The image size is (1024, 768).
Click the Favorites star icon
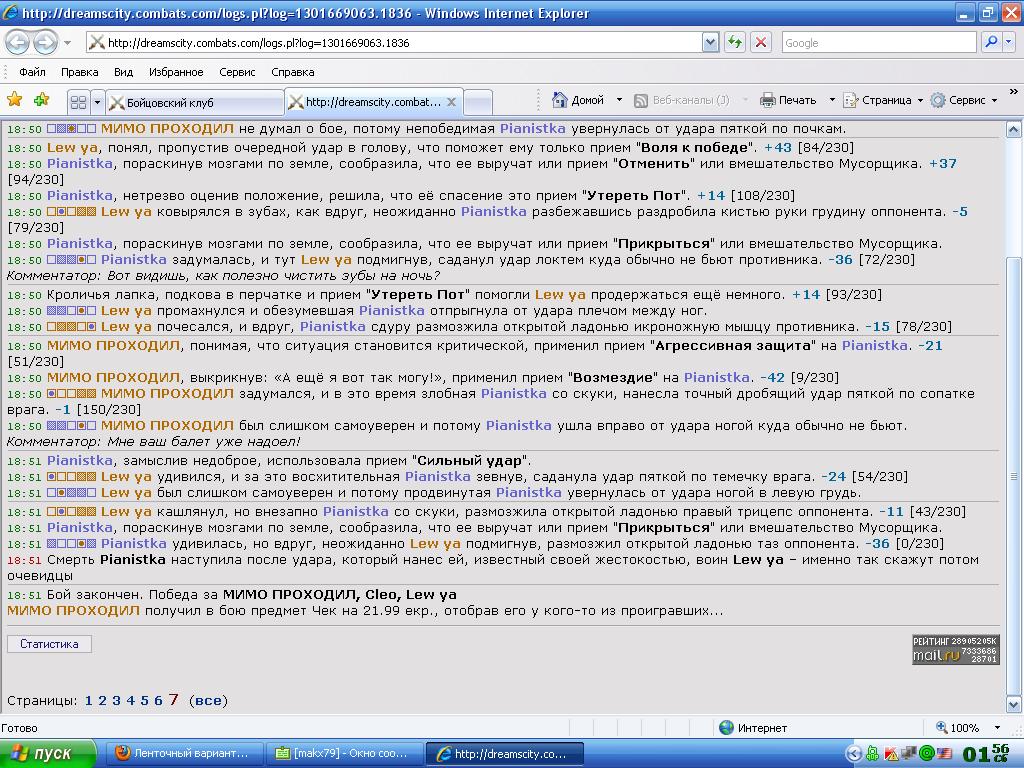(x=14, y=100)
